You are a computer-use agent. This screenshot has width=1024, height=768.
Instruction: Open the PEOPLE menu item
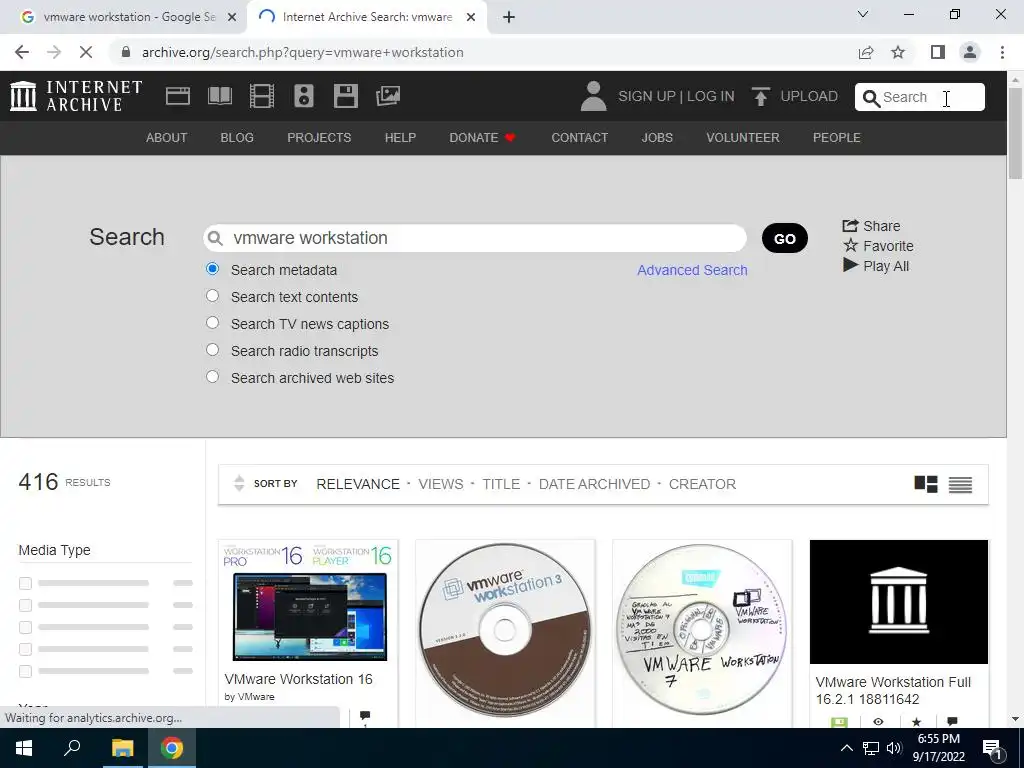click(x=837, y=138)
